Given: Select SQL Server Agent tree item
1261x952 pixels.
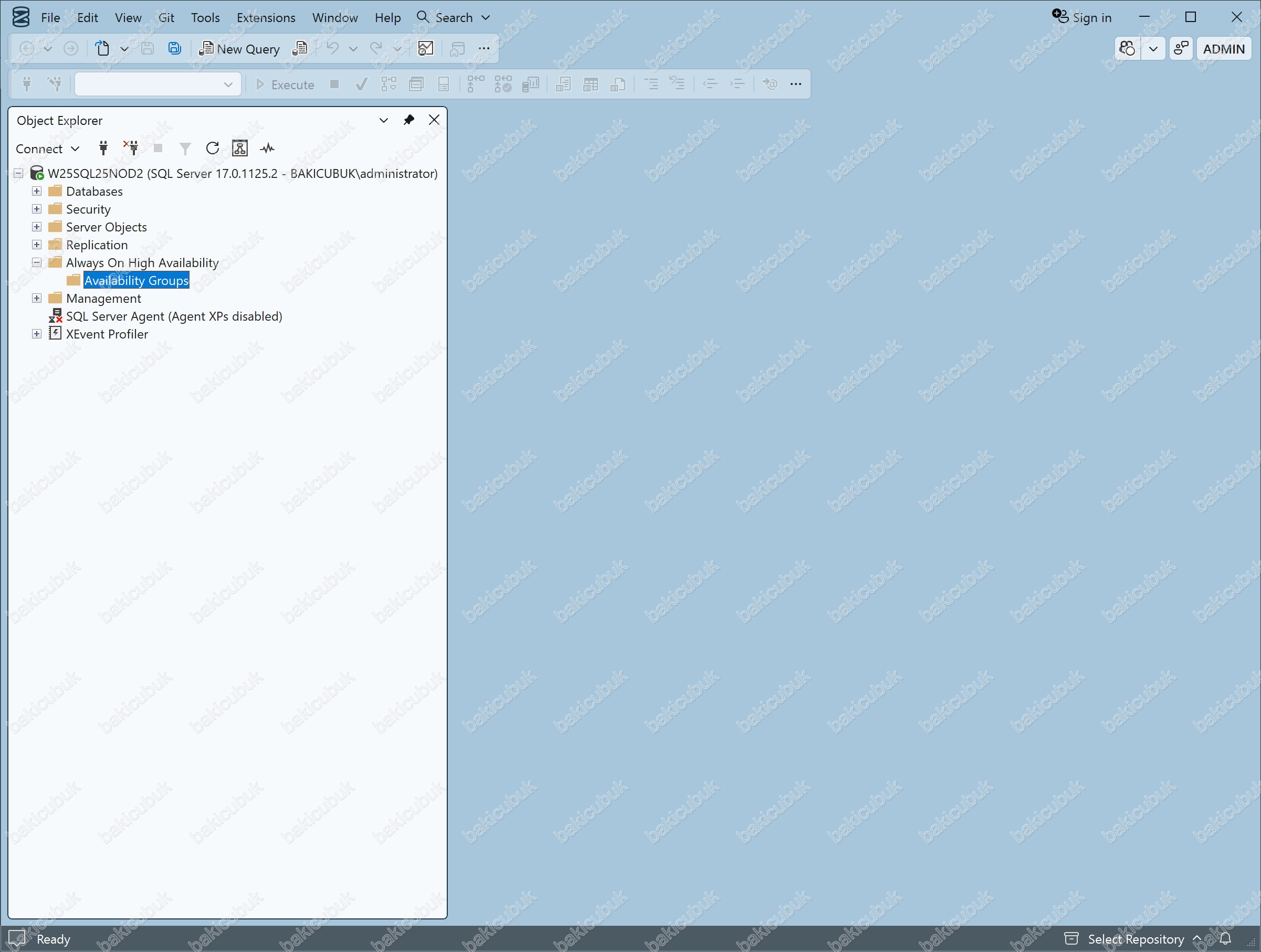Looking at the screenshot, I should [174, 316].
